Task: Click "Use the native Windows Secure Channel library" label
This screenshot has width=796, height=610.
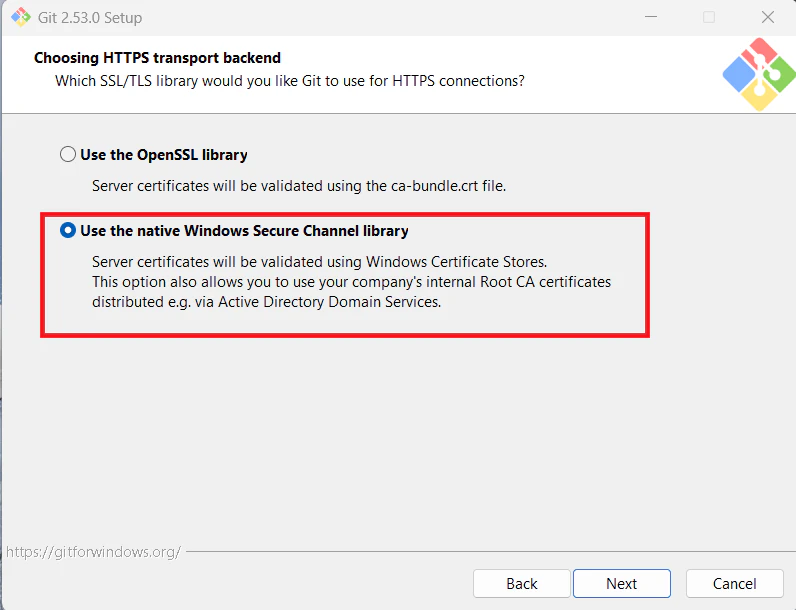Action: click(244, 231)
